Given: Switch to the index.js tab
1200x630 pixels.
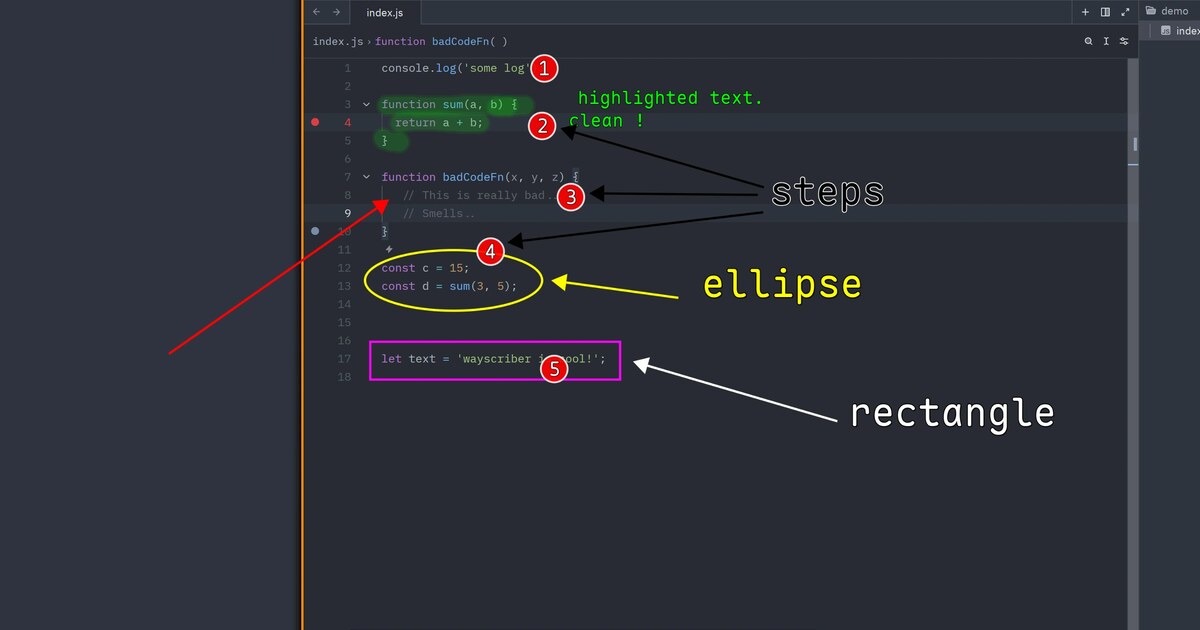Looking at the screenshot, I should 385,12.
